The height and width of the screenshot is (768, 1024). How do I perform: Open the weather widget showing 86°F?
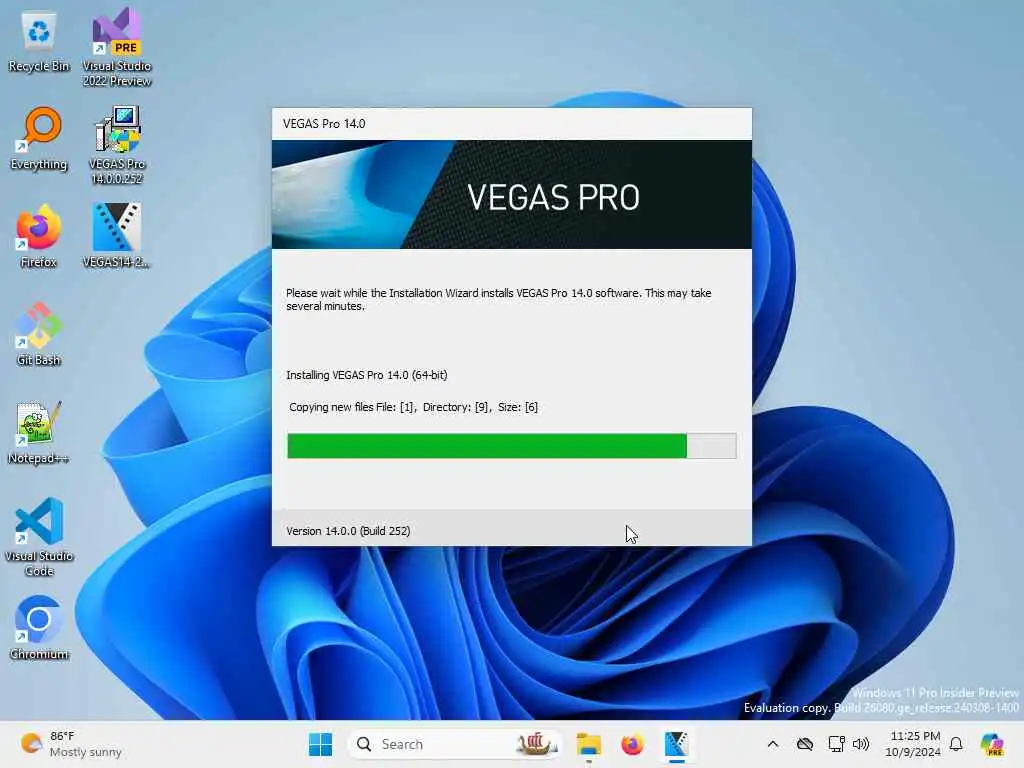click(x=71, y=744)
